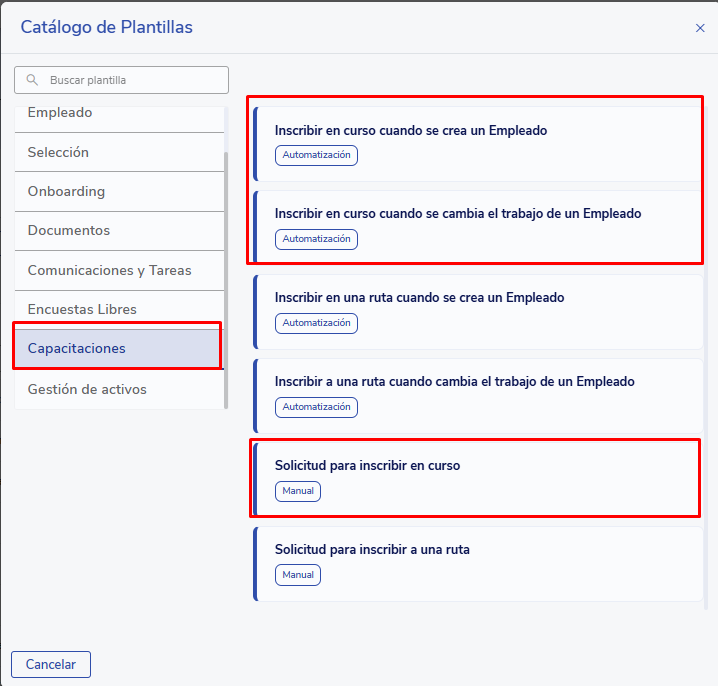Click the Cancelar button

click(x=51, y=664)
